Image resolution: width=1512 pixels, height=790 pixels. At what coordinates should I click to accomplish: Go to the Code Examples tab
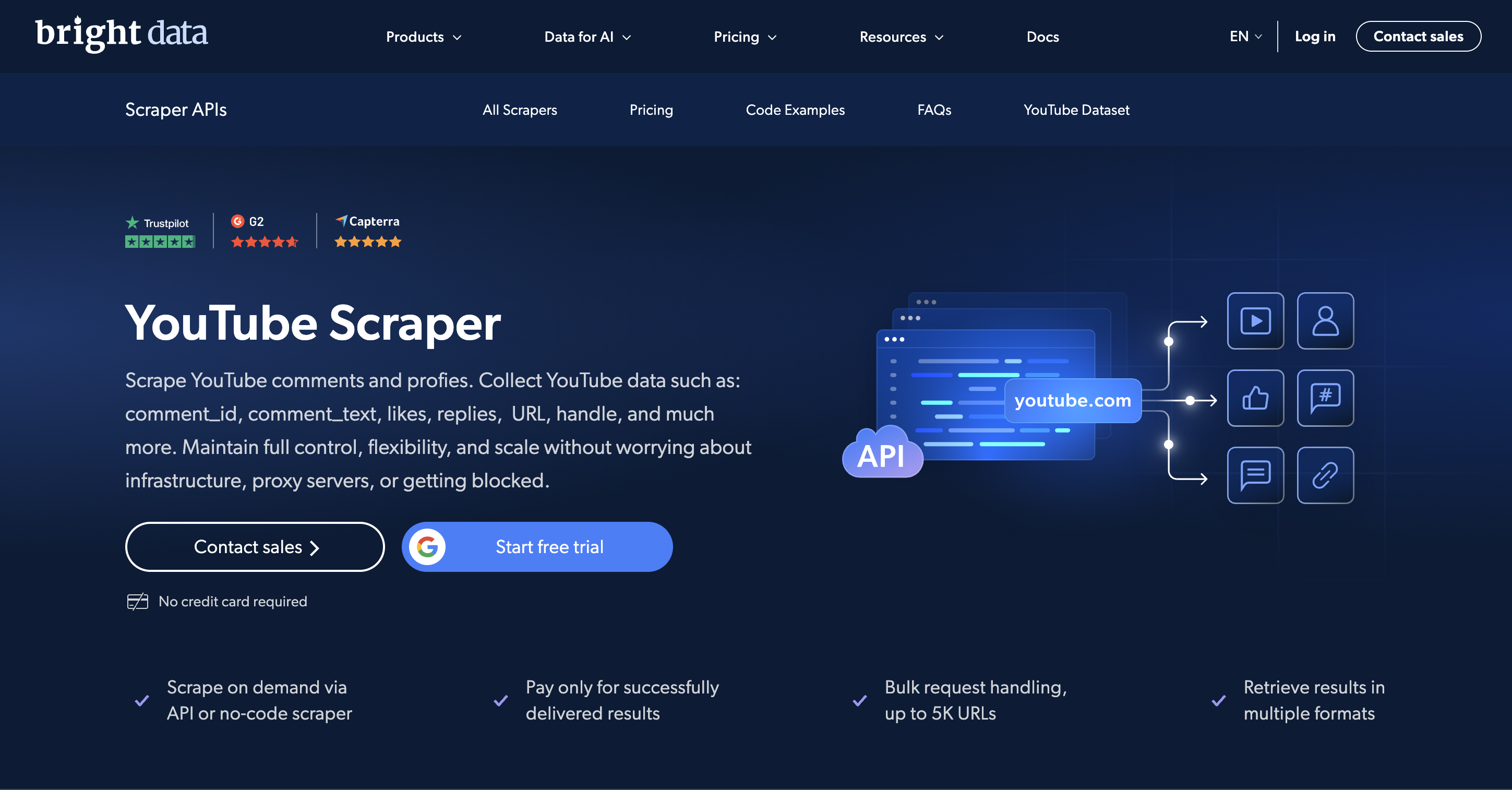tap(795, 110)
